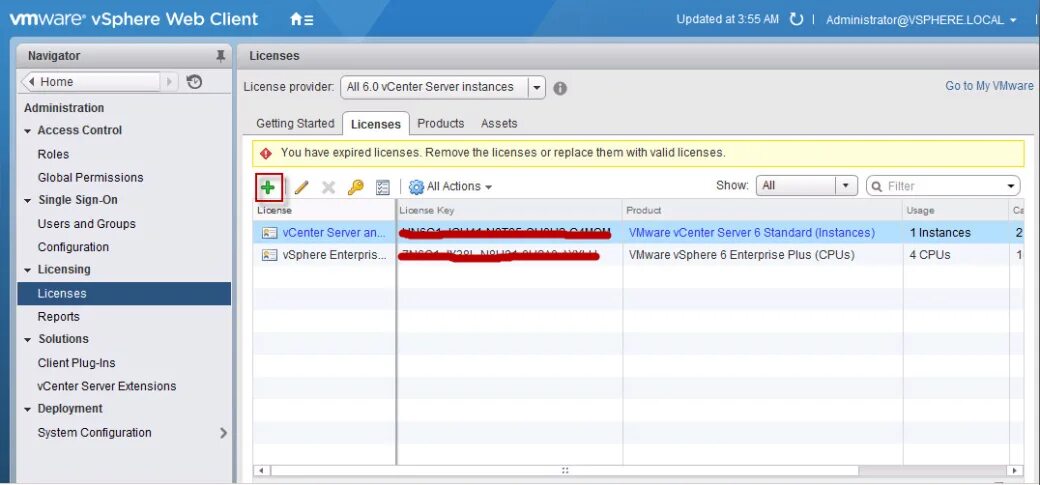The width and height of the screenshot is (1040, 485).
Task: Collapse the Access Control section
Action: click(x=27, y=131)
